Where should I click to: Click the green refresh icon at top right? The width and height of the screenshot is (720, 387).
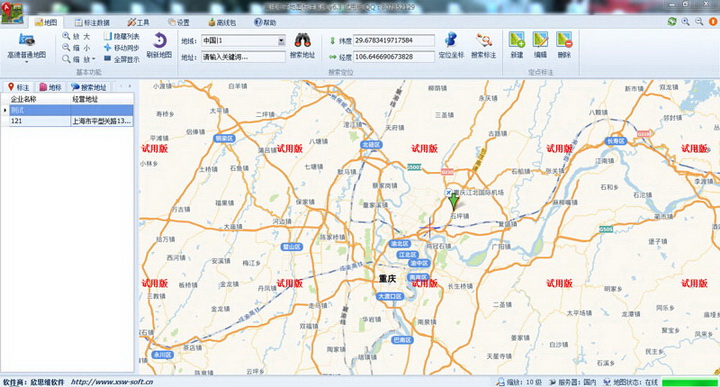672,22
